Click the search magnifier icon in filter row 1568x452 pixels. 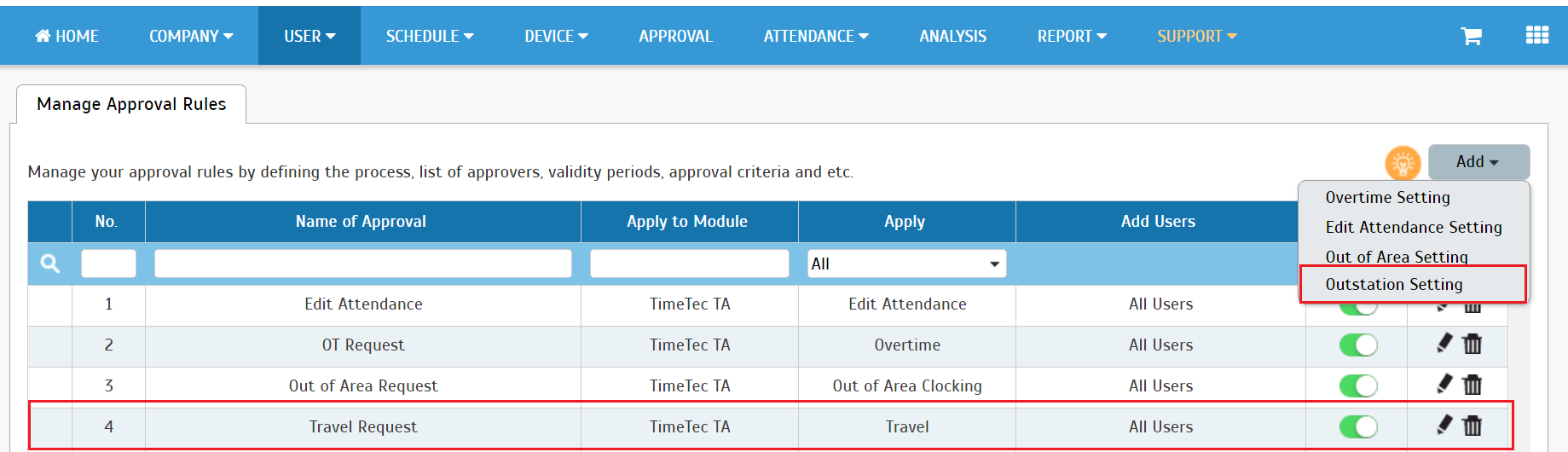click(50, 264)
